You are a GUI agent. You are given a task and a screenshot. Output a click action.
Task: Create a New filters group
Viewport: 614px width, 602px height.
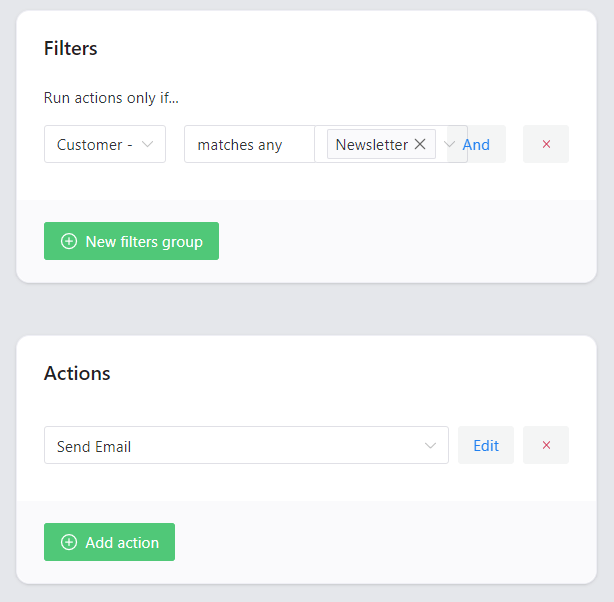[x=131, y=241]
